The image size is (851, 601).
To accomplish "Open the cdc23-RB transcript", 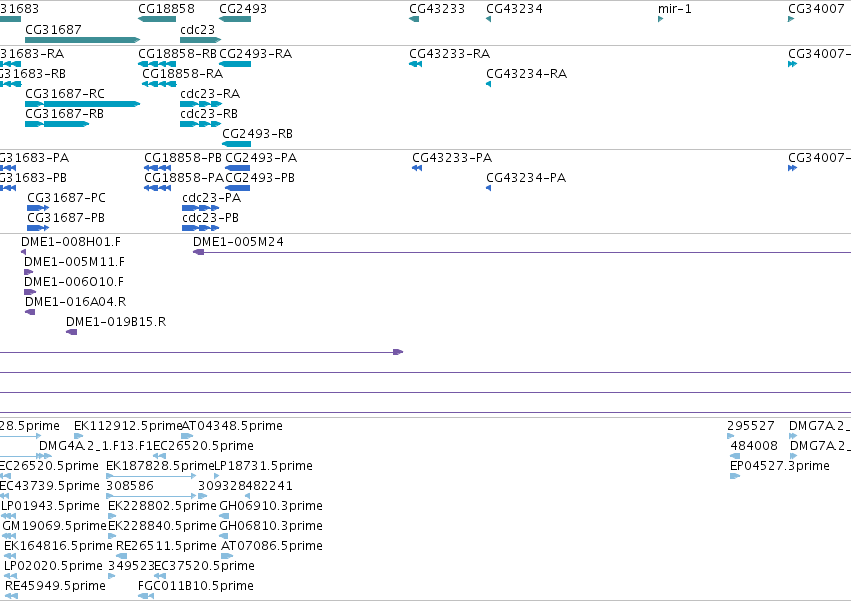I will (209, 114).
